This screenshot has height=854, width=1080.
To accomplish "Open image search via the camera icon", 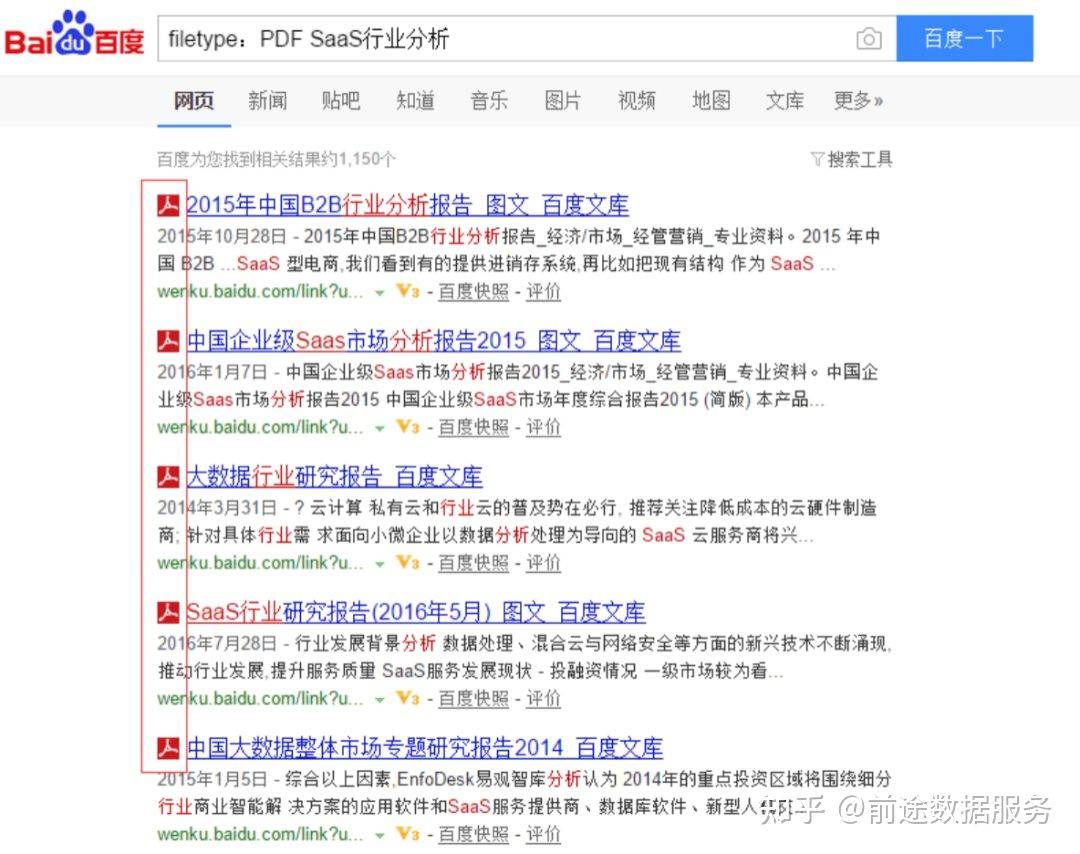I will click(x=869, y=39).
